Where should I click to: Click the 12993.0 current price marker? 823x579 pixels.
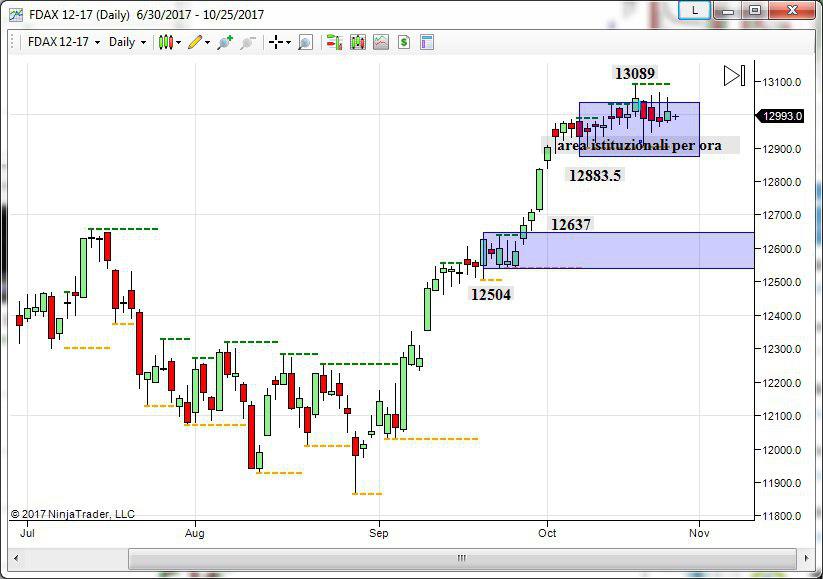[x=780, y=116]
